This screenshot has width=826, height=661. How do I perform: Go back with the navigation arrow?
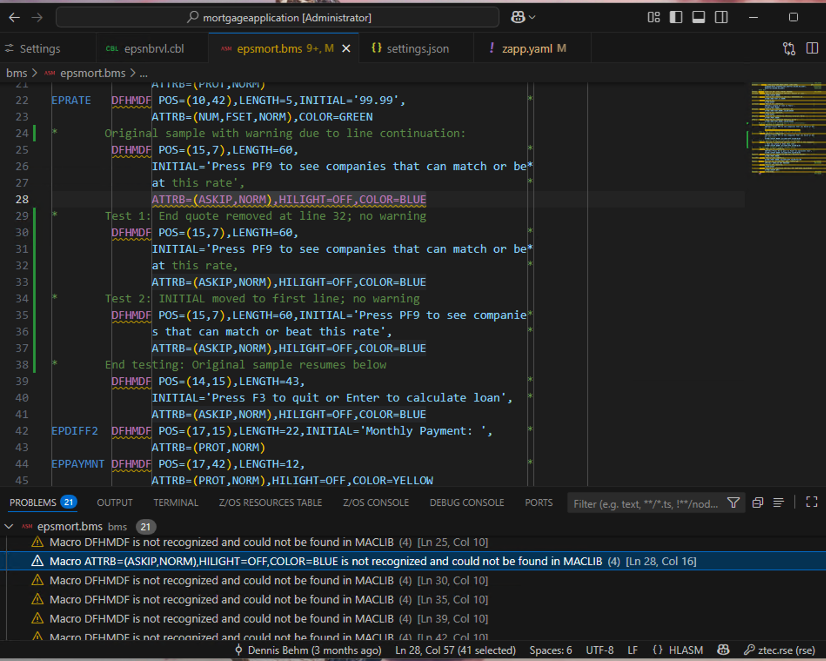(x=13, y=17)
